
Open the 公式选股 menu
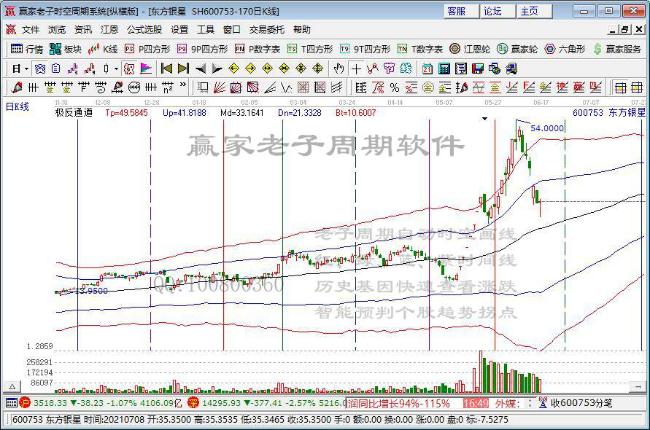(x=144, y=30)
